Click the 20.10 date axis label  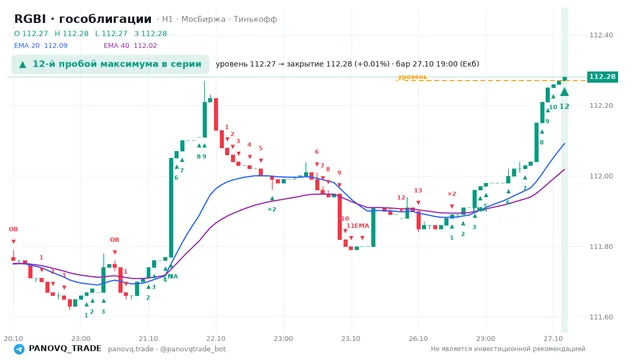point(13,339)
